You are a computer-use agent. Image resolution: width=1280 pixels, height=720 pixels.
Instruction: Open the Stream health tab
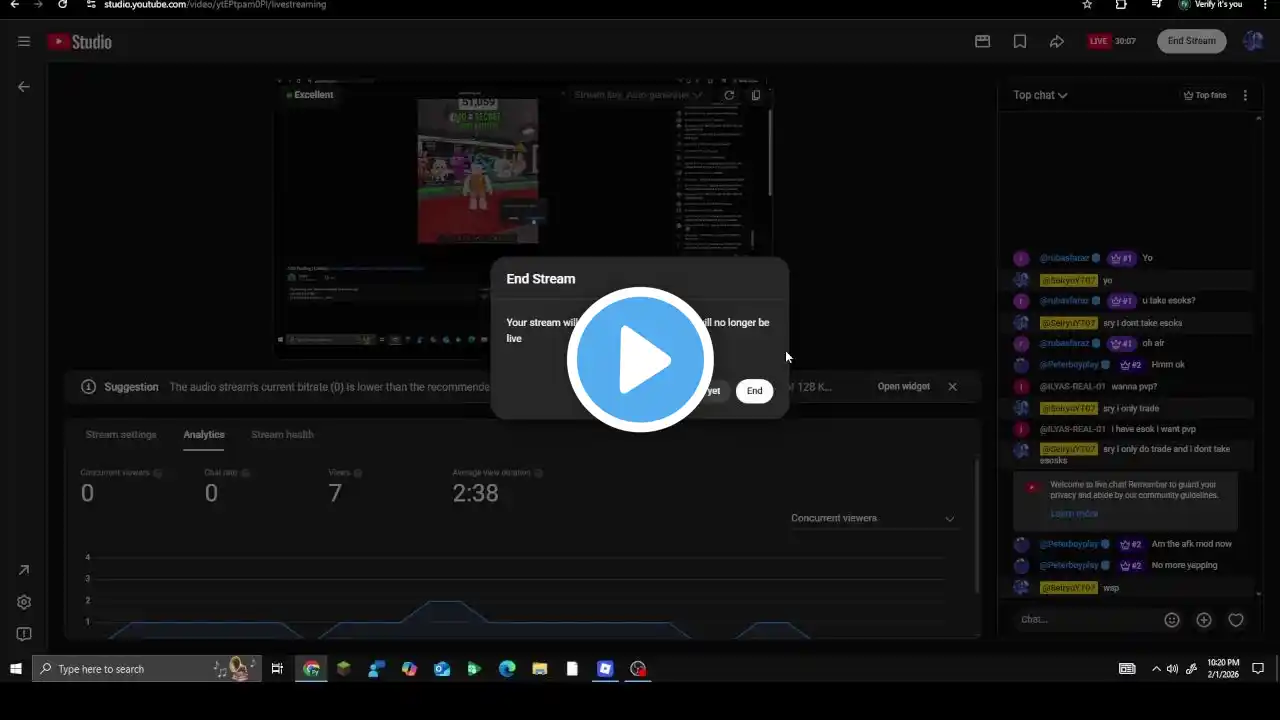click(282, 435)
